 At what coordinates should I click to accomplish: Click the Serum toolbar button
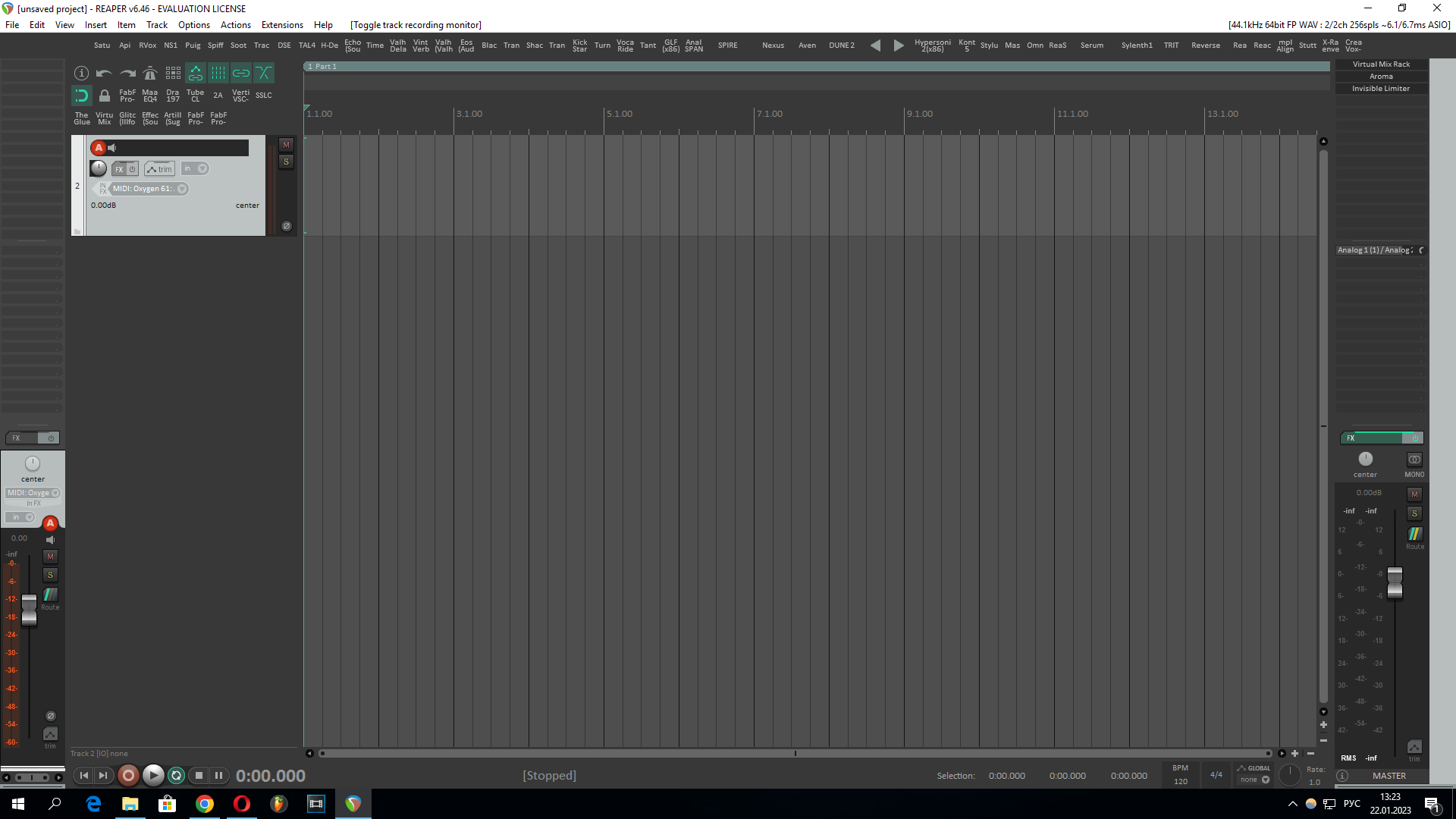pyautogui.click(x=1091, y=45)
